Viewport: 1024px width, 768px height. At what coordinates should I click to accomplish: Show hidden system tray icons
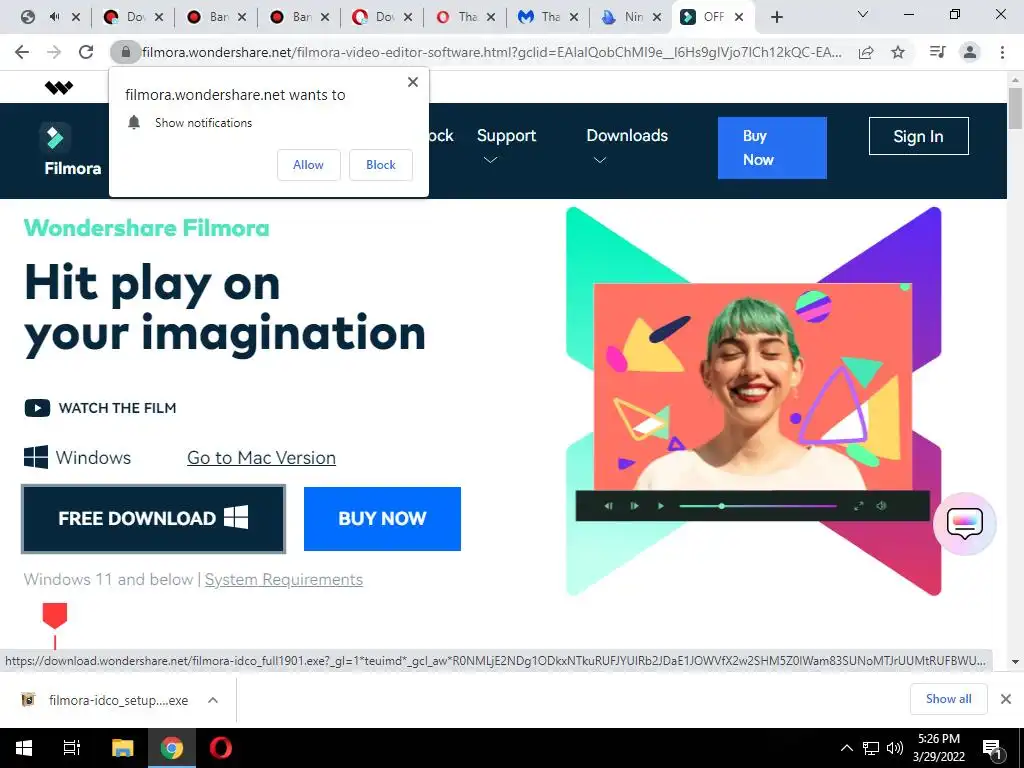pyautogui.click(x=846, y=748)
